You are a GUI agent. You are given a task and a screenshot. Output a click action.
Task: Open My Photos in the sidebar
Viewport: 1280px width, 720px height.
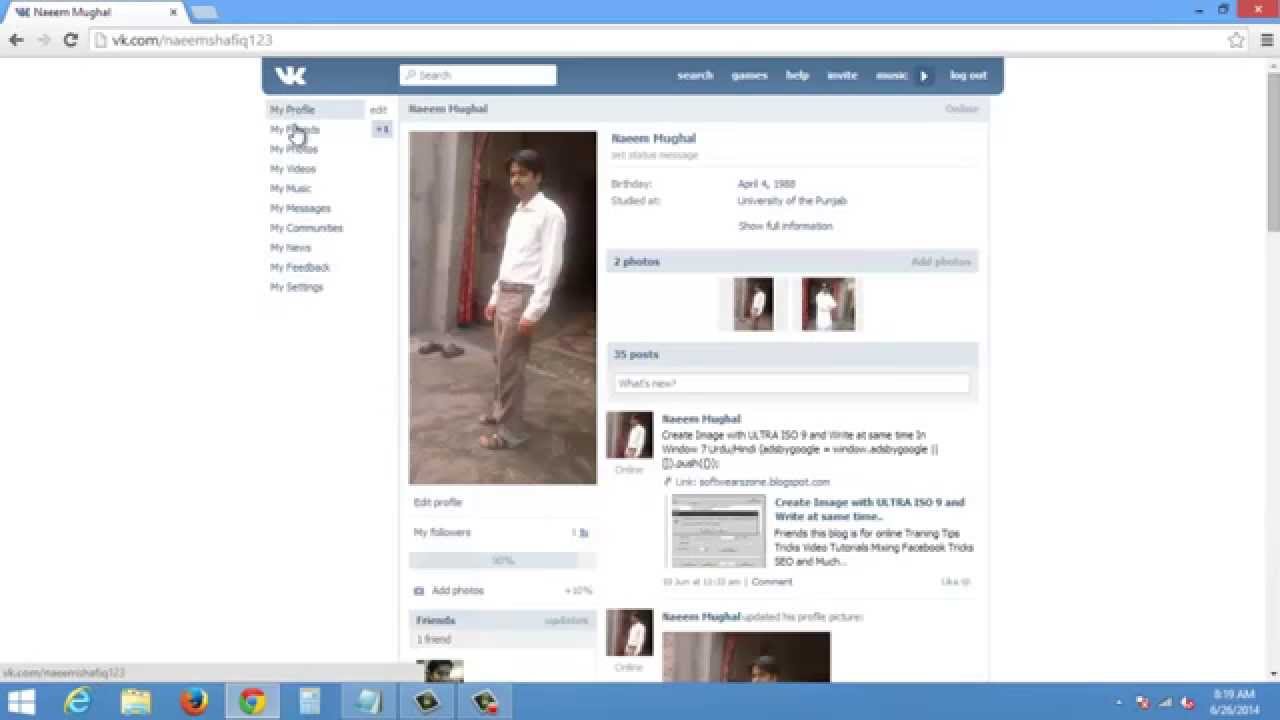(294, 149)
